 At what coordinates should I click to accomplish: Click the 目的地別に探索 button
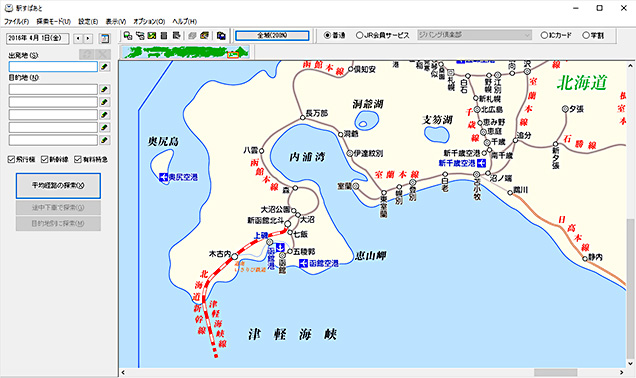click(x=58, y=223)
